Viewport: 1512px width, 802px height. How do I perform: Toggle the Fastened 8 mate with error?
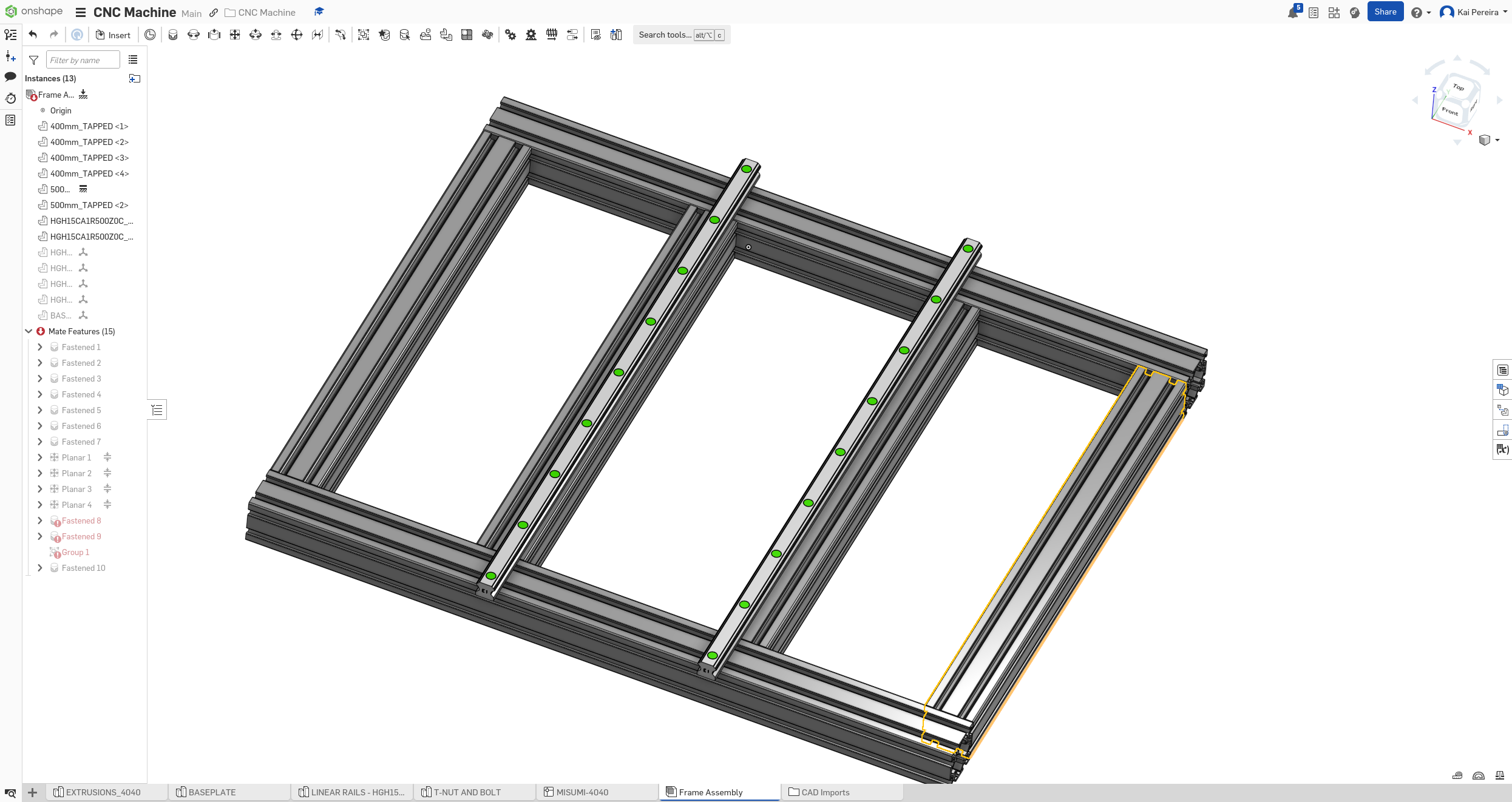coord(40,521)
